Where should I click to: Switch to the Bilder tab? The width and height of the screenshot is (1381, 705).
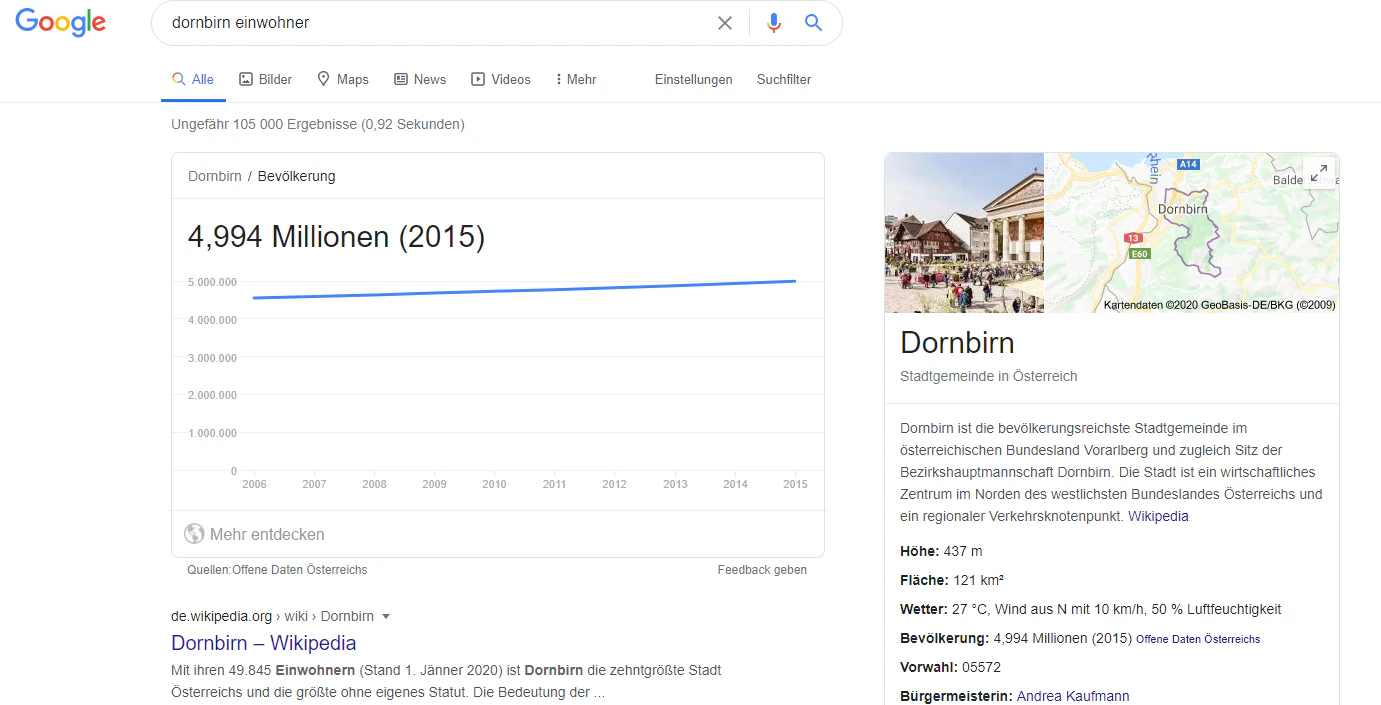click(x=266, y=80)
